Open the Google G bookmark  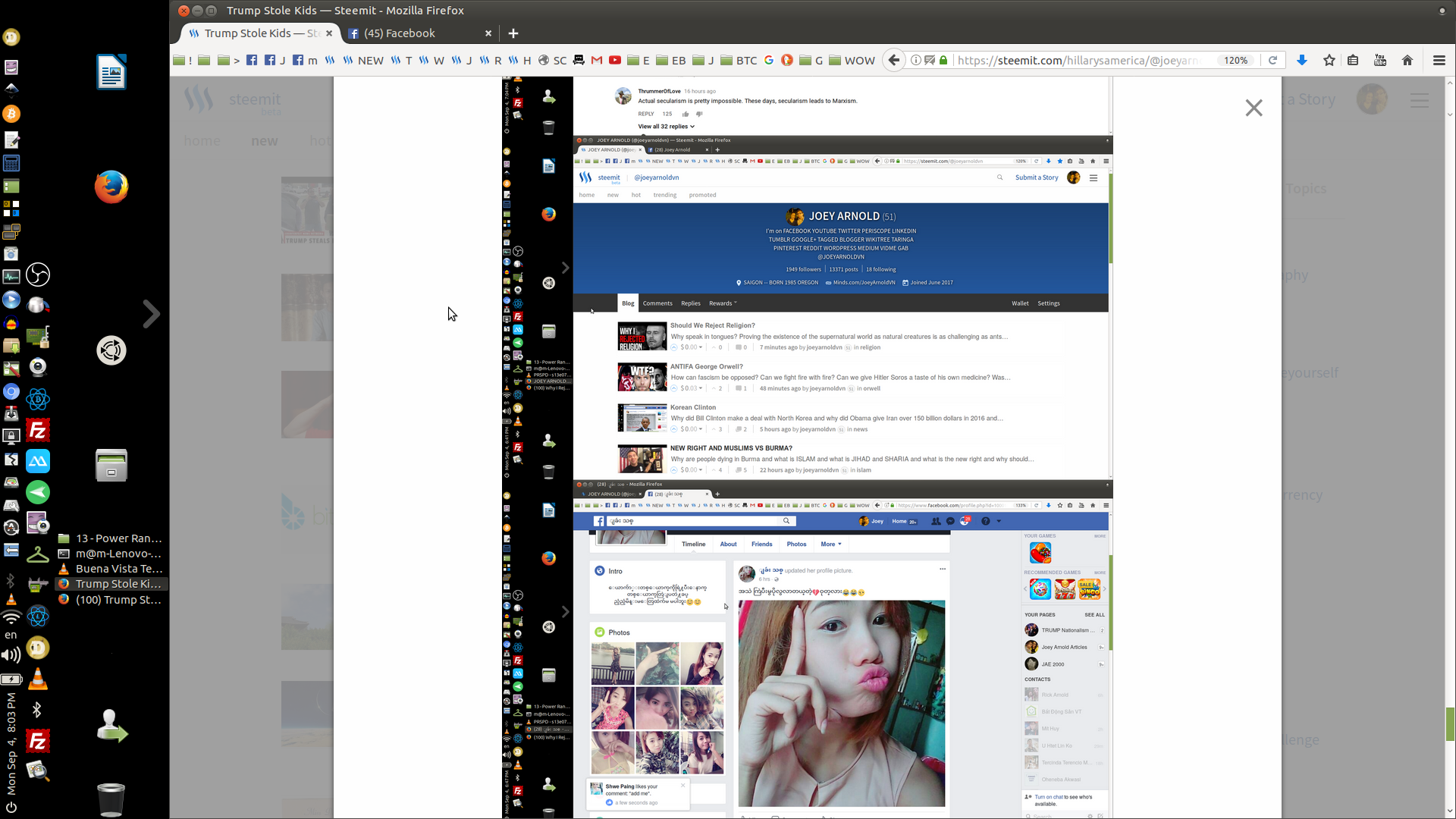click(x=769, y=61)
